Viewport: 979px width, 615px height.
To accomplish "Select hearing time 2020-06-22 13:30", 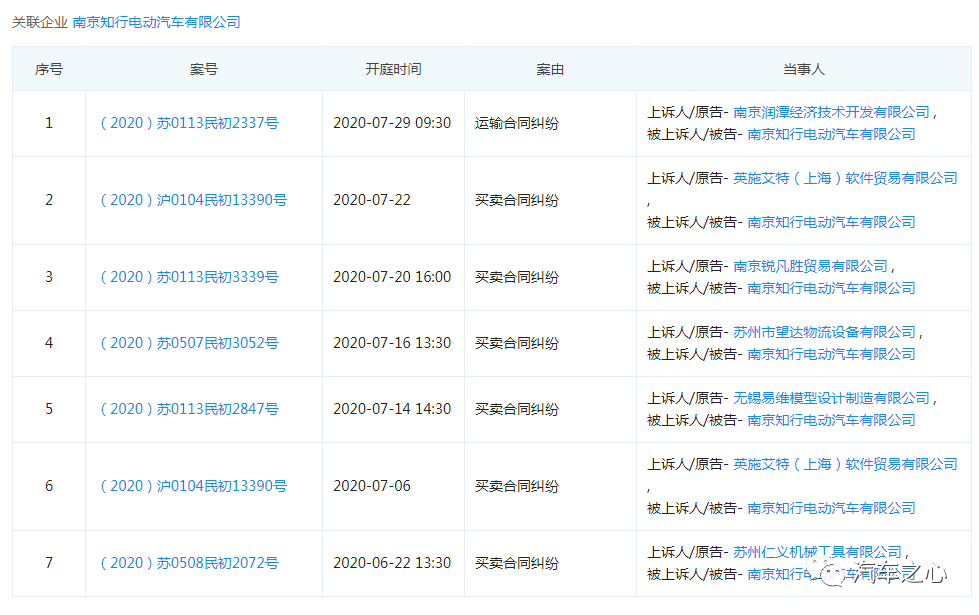I will [392, 563].
